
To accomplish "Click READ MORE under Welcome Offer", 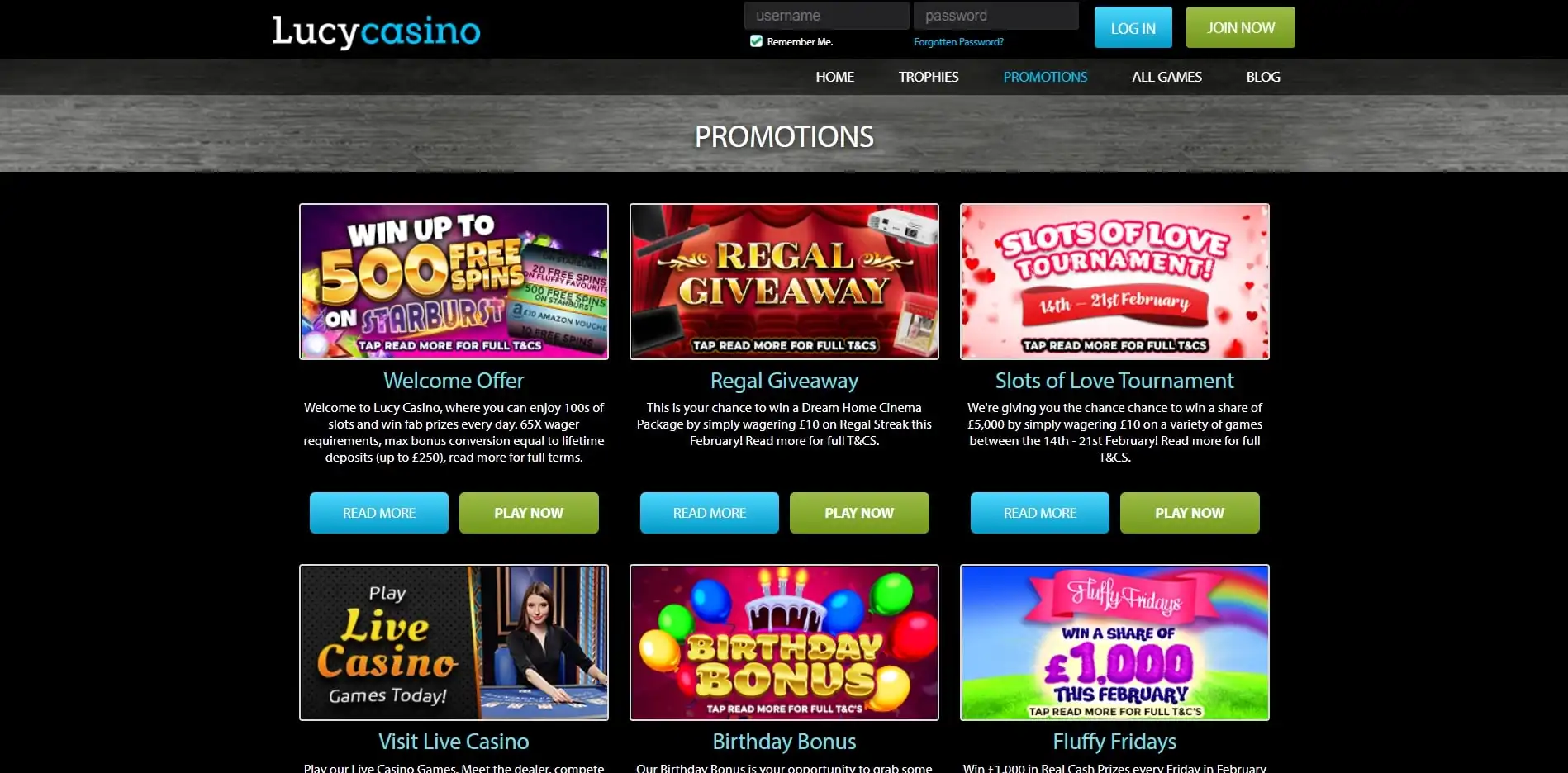I will (x=379, y=513).
